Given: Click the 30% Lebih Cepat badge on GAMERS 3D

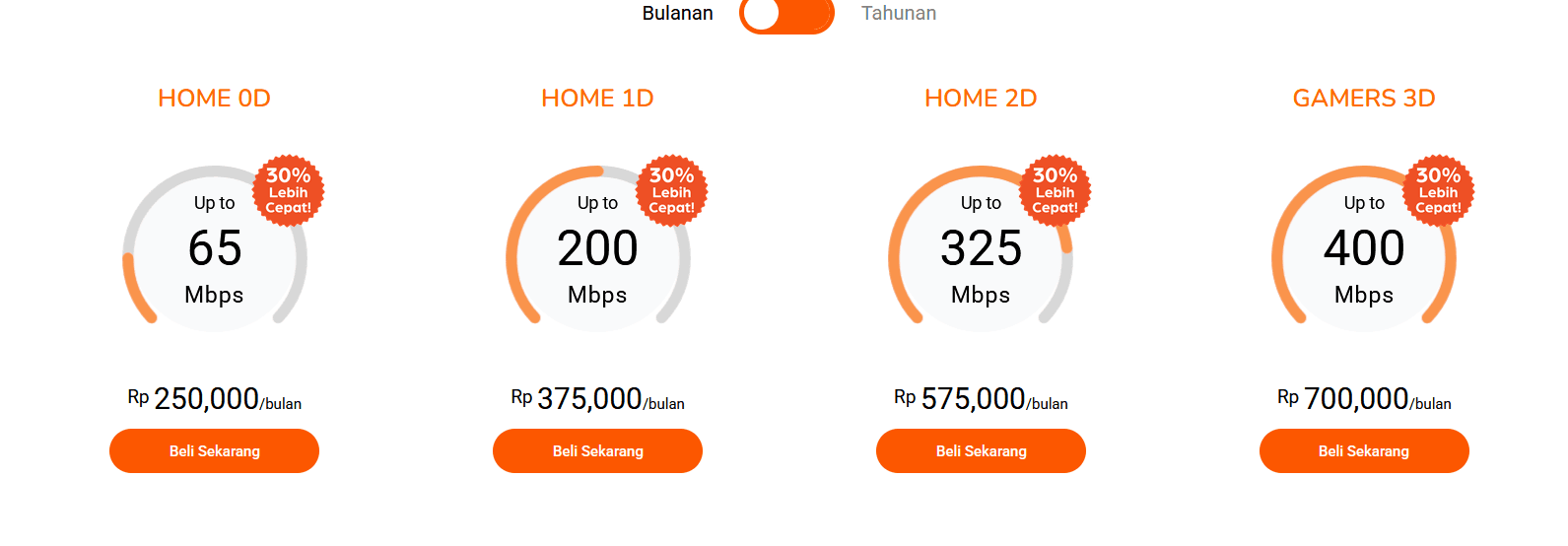Looking at the screenshot, I should click(x=1439, y=190).
